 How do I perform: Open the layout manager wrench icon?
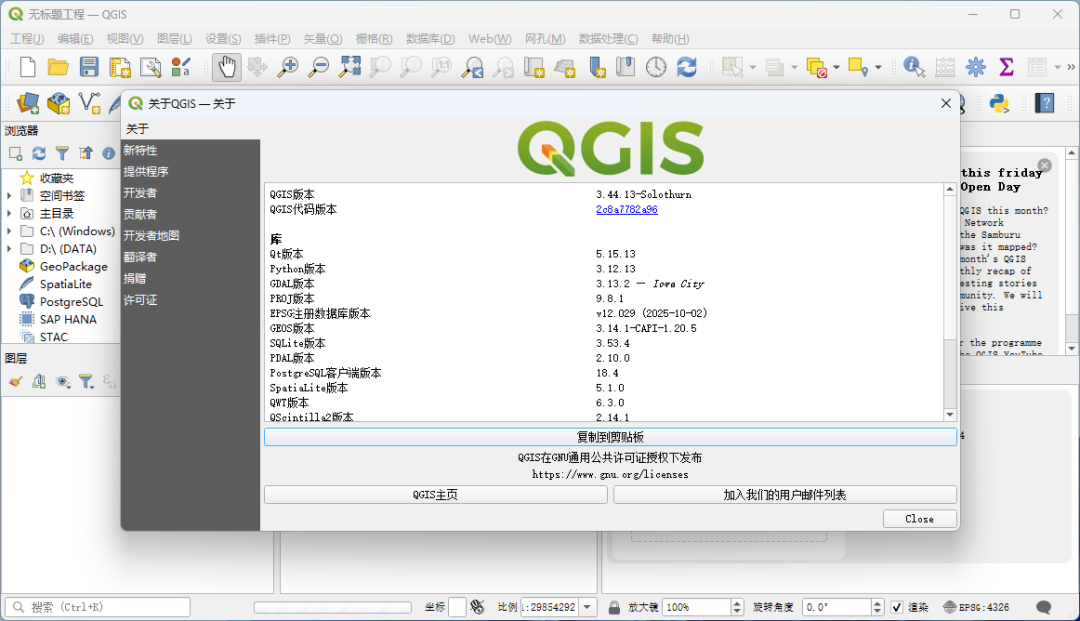(x=150, y=67)
